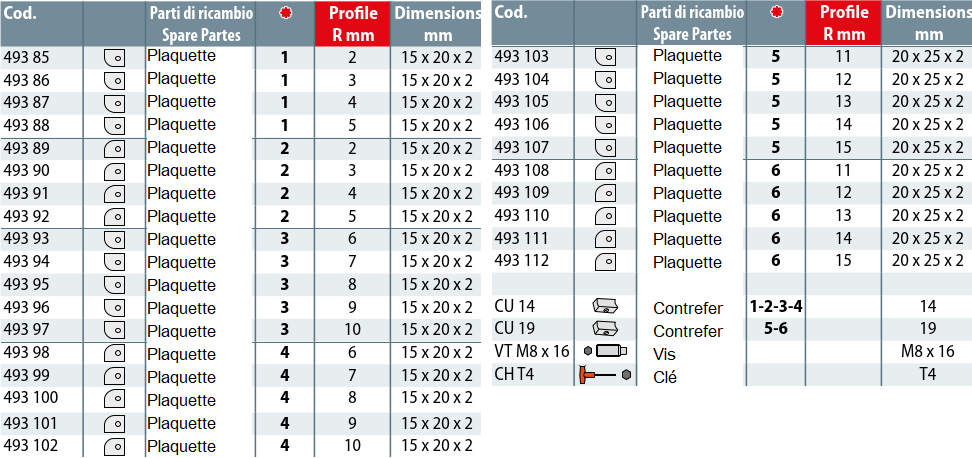This screenshot has width=972, height=458.
Task: Select the plaquette icon in row 493 93
Action: (x=113, y=240)
